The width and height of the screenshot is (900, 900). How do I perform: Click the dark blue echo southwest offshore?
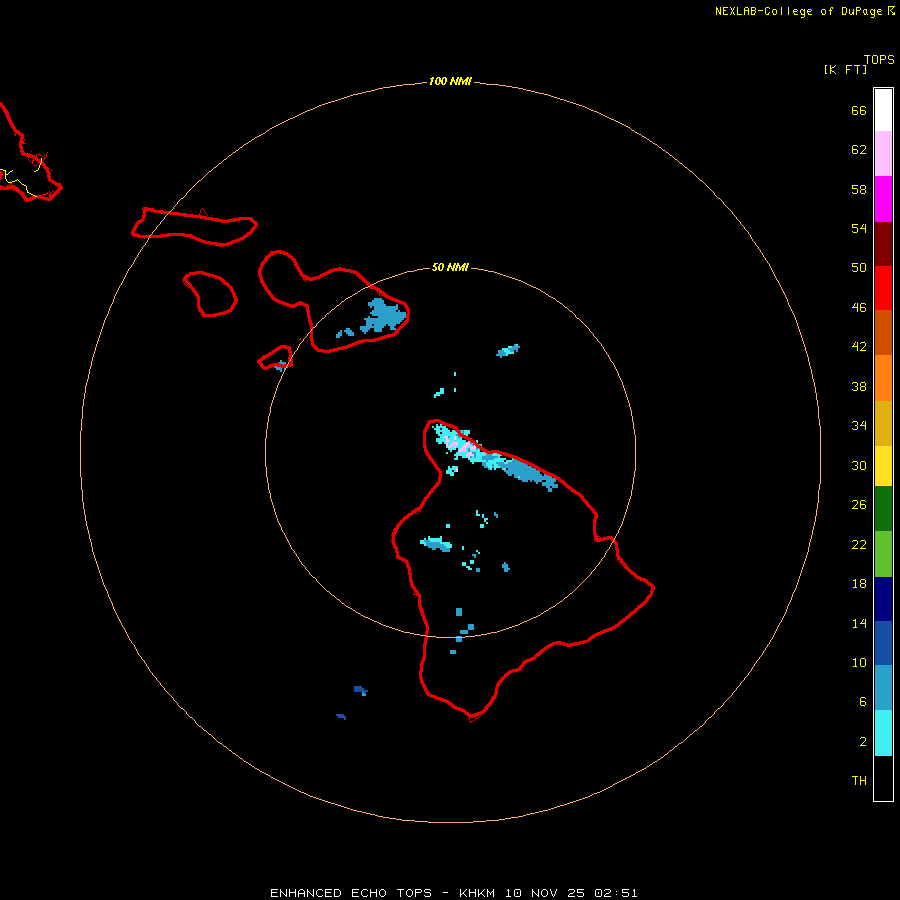pos(360,690)
